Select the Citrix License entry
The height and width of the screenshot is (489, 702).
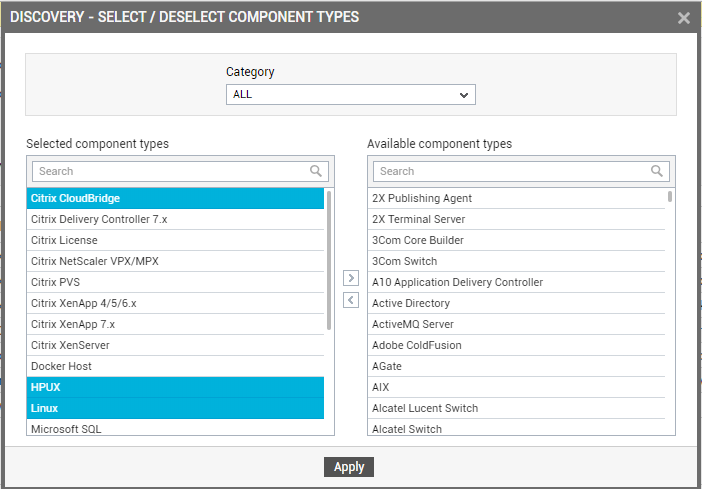[175, 240]
